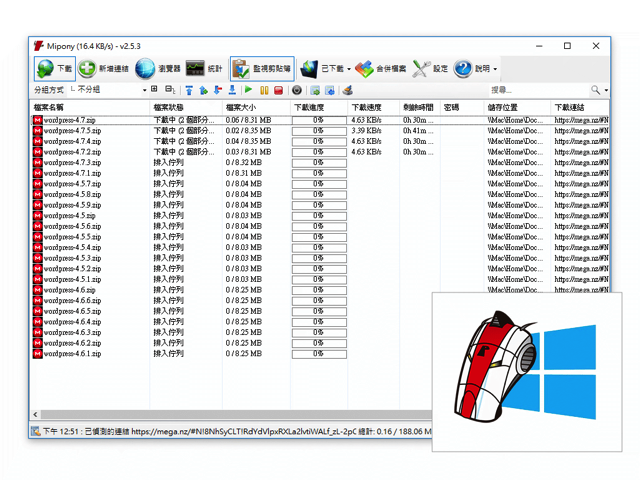Click 排入佇列 status of wordpress-4.5.9.zip
This screenshot has height=480, width=640.
click(169, 205)
